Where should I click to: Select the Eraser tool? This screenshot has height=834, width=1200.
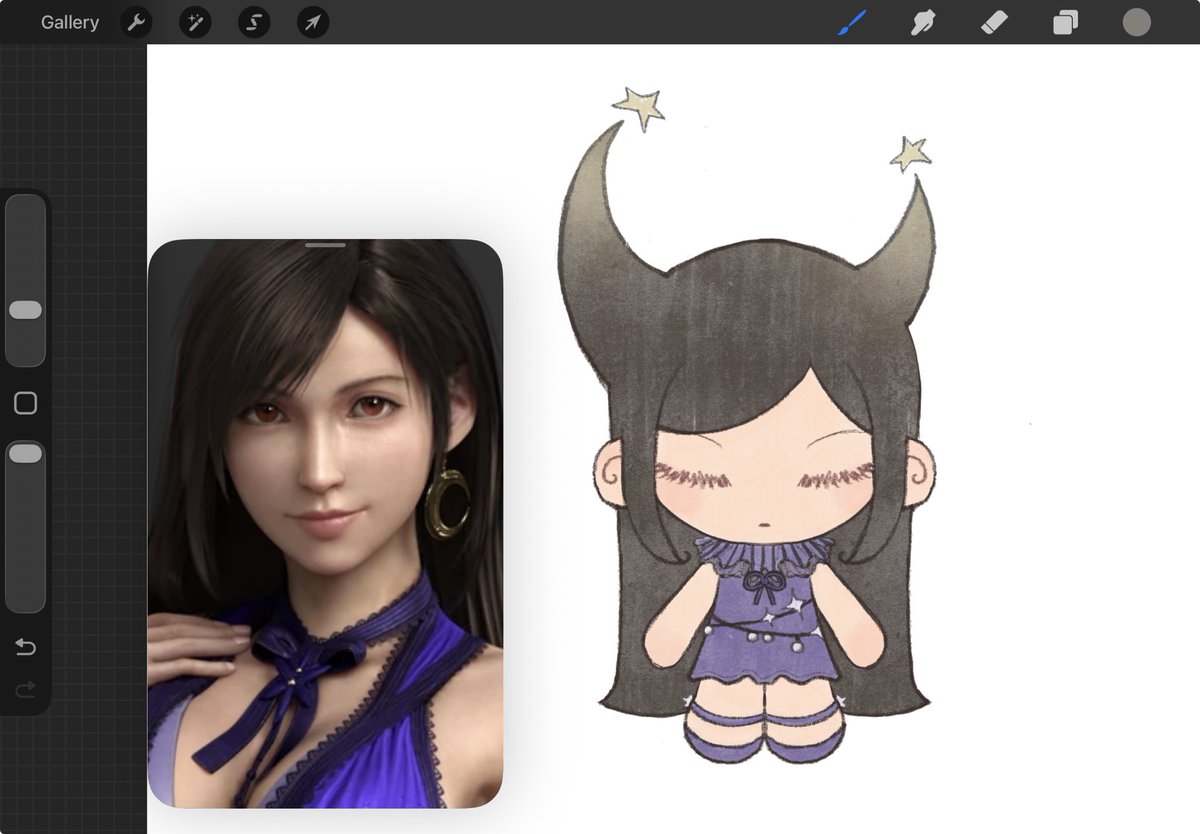tap(994, 22)
